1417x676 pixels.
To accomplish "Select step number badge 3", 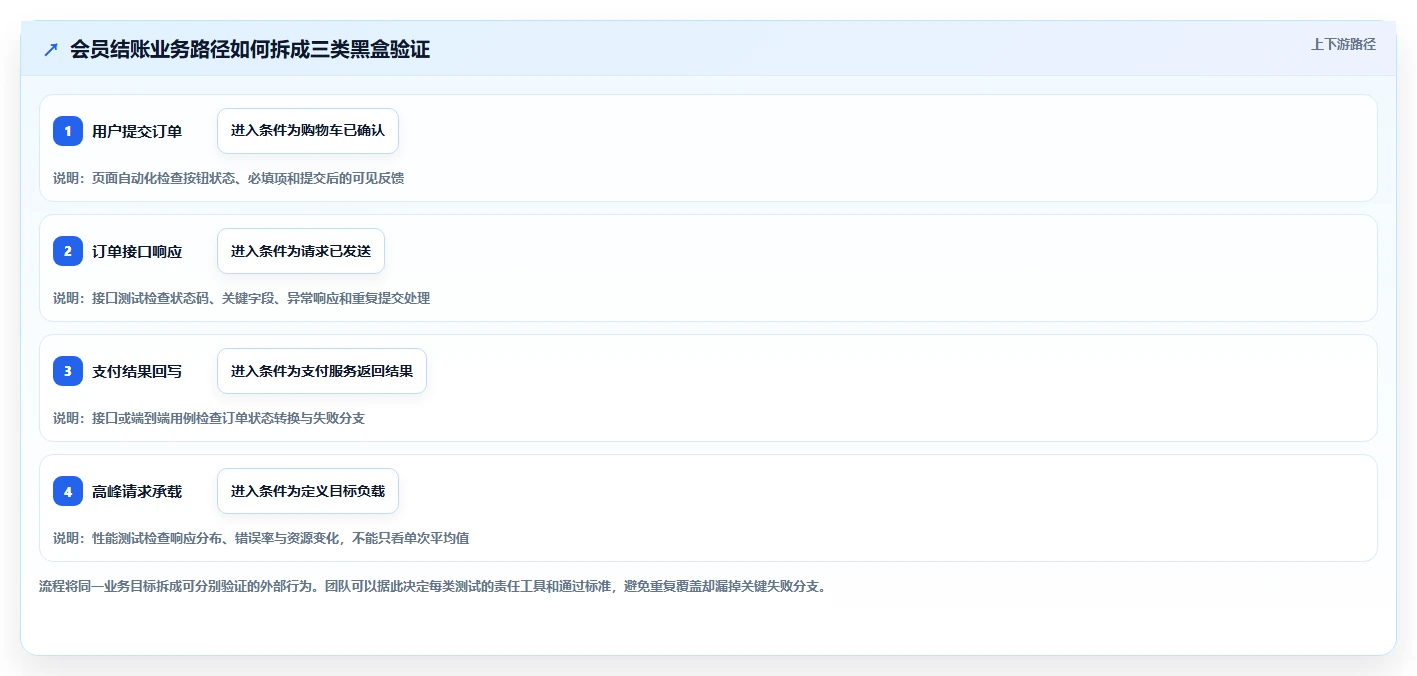I will click(x=68, y=371).
